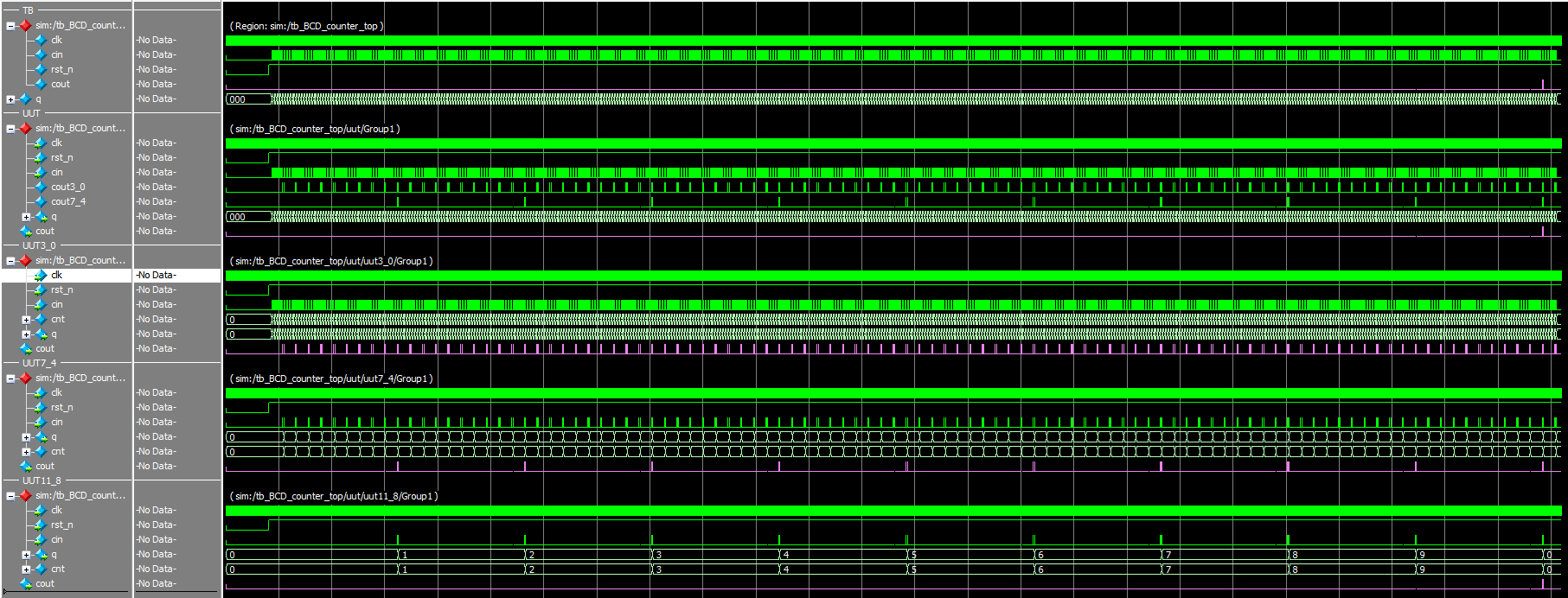1568x598 pixels.
Task: Click the '(sim:/tb_BCD_counter_top/uut/uut7_4/Group1)' label
Action: (x=331, y=379)
